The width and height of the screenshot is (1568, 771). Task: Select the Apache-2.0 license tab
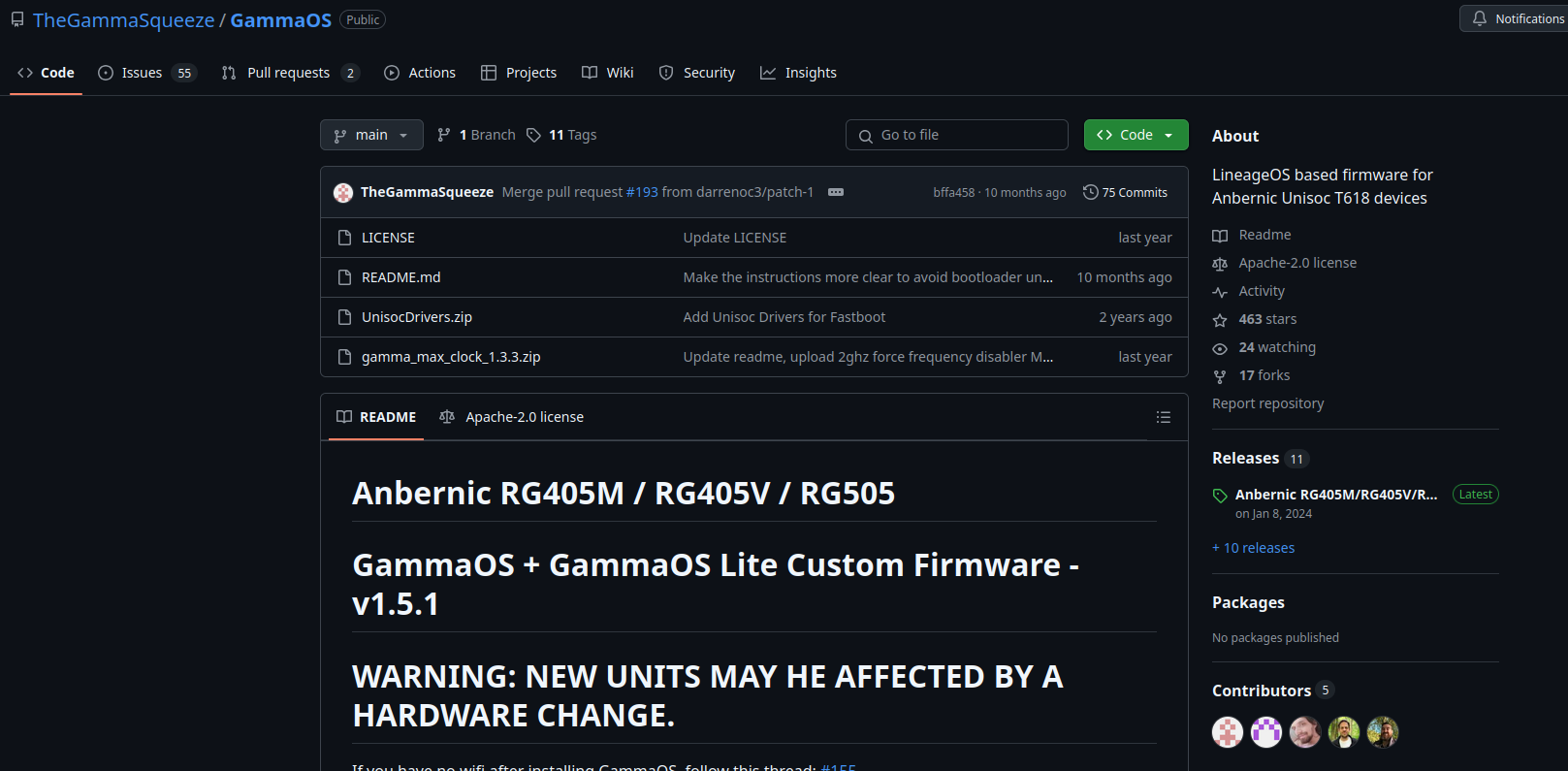(x=511, y=417)
